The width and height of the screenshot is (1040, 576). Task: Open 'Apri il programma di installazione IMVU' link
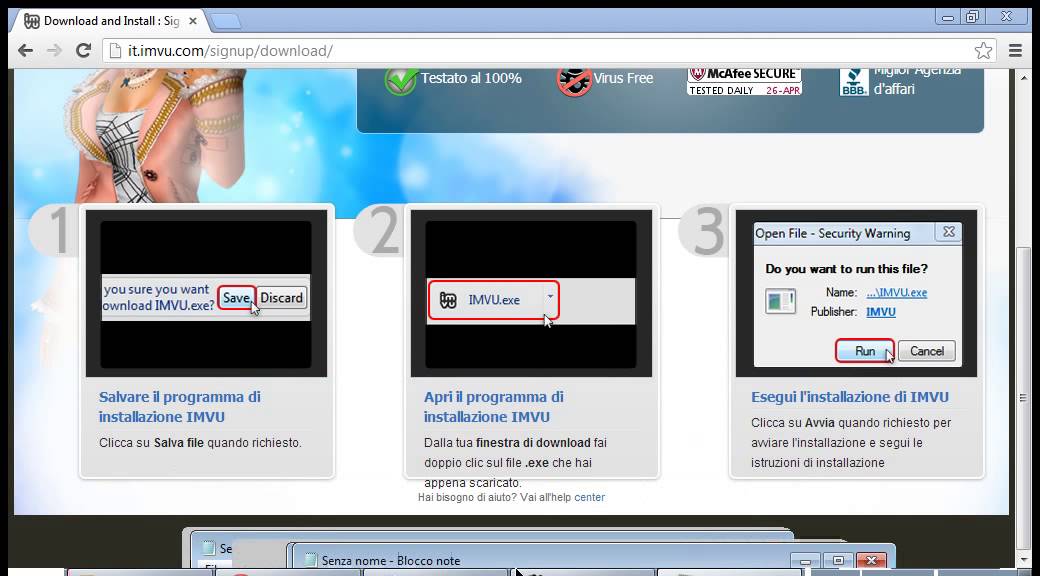[494, 407]
